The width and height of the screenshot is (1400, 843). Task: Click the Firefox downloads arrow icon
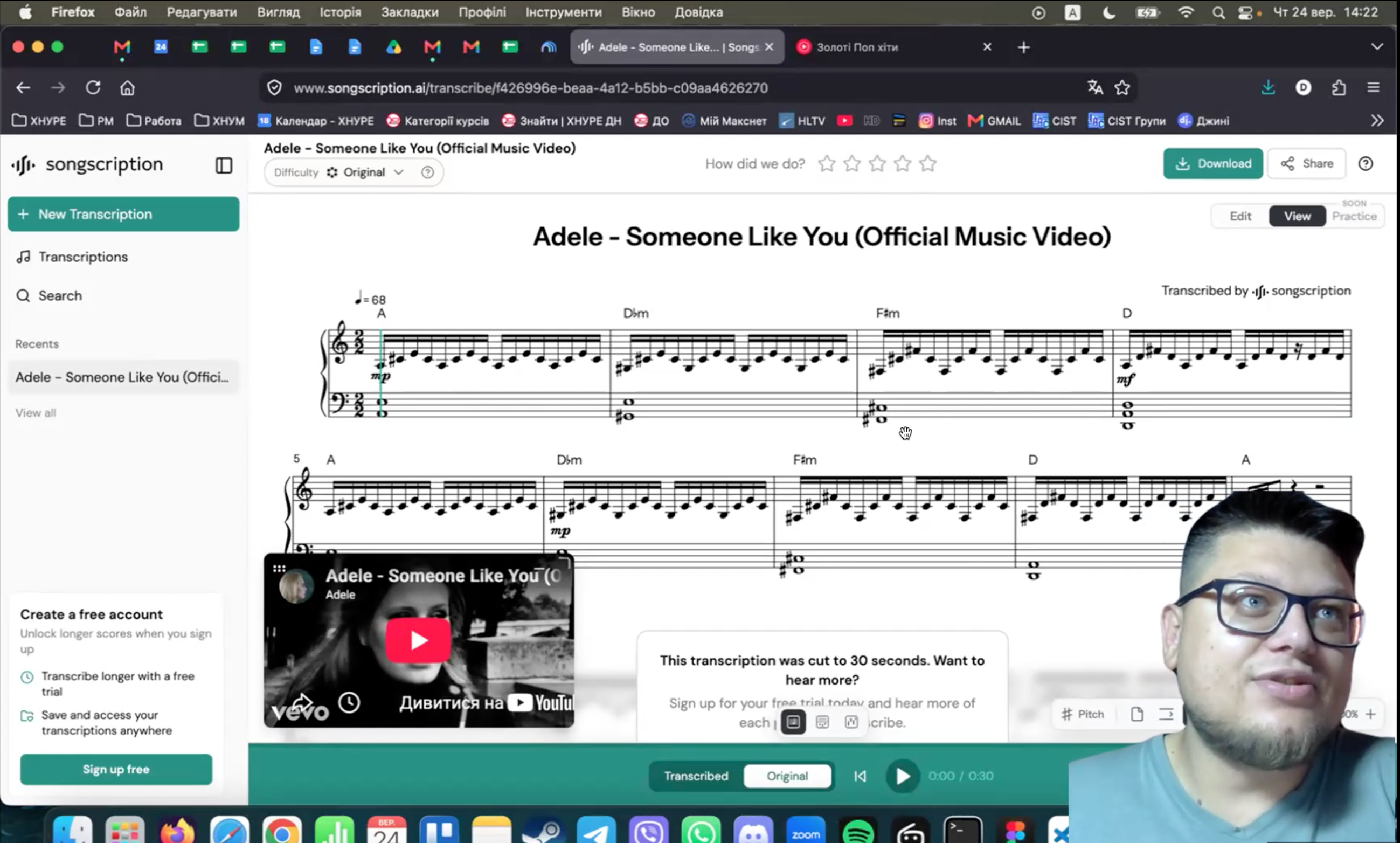[x=1267, y=87]
